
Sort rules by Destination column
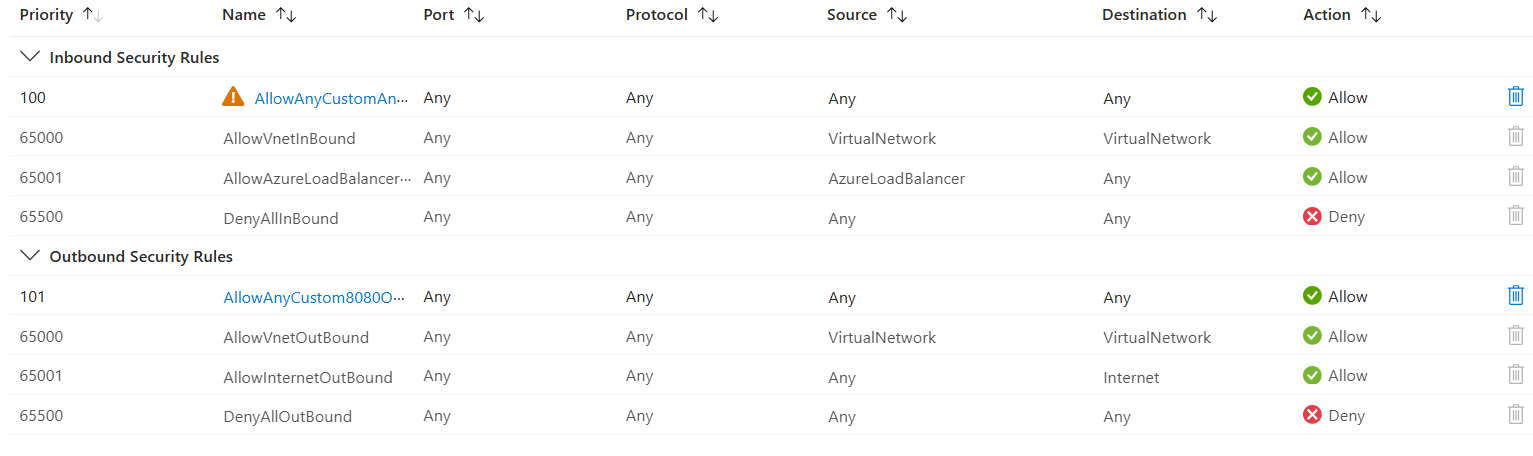click(1160, 15)
